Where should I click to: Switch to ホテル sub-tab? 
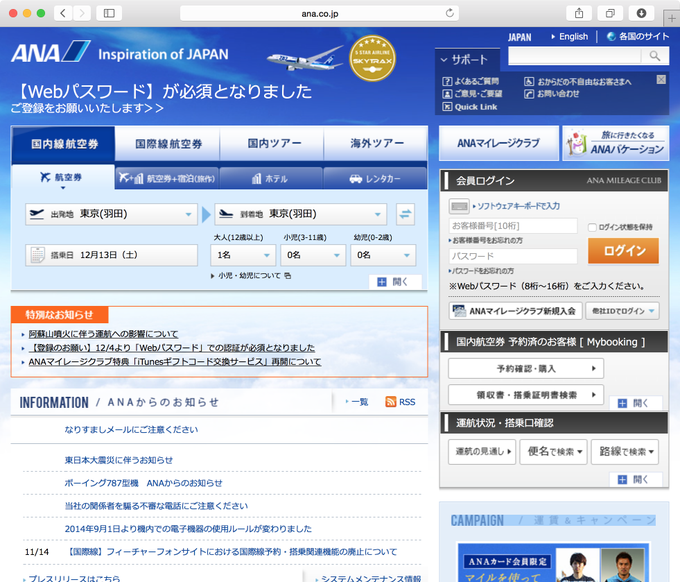pyautogui.click(x=271, y=178)
